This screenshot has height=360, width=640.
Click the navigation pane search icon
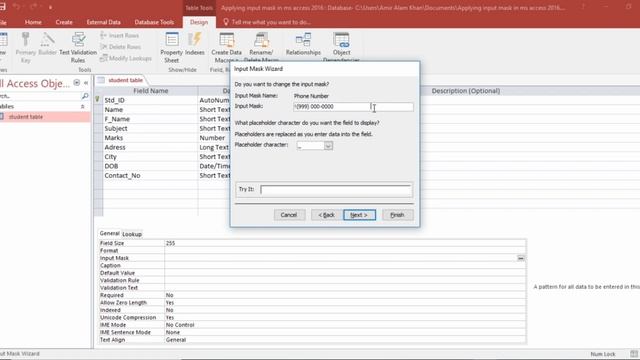[x=85, y=96]
